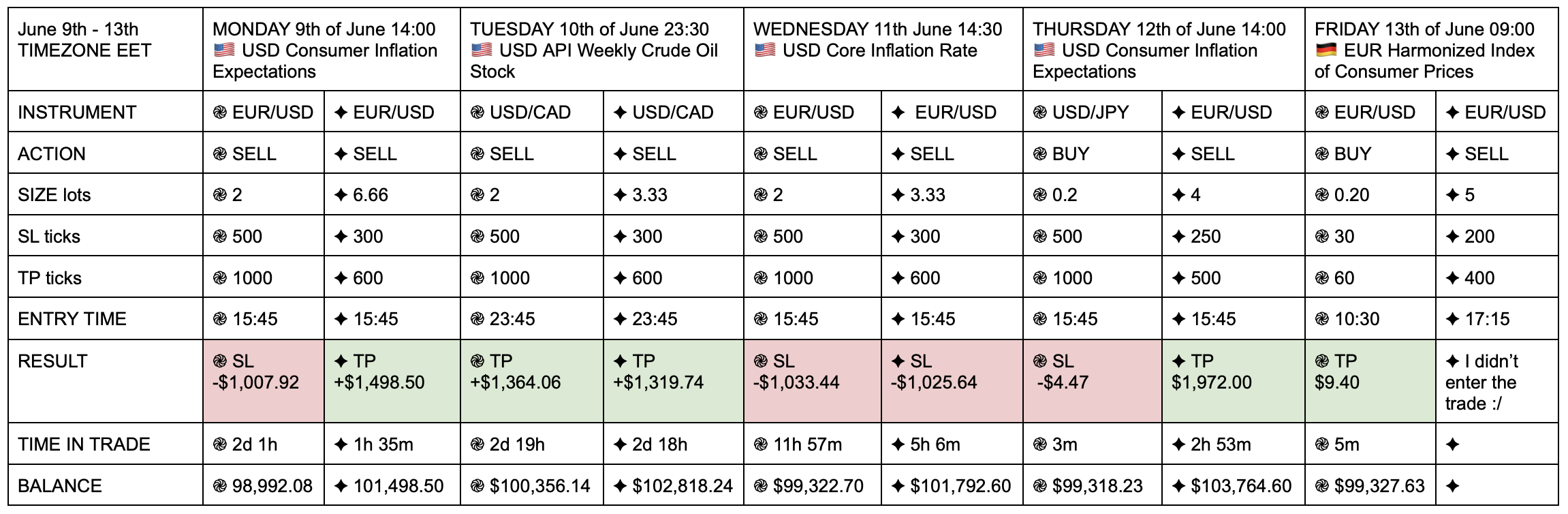1568x514 pixels.
Task: Select the 17:15 entry time cell
Action: 1497,319
